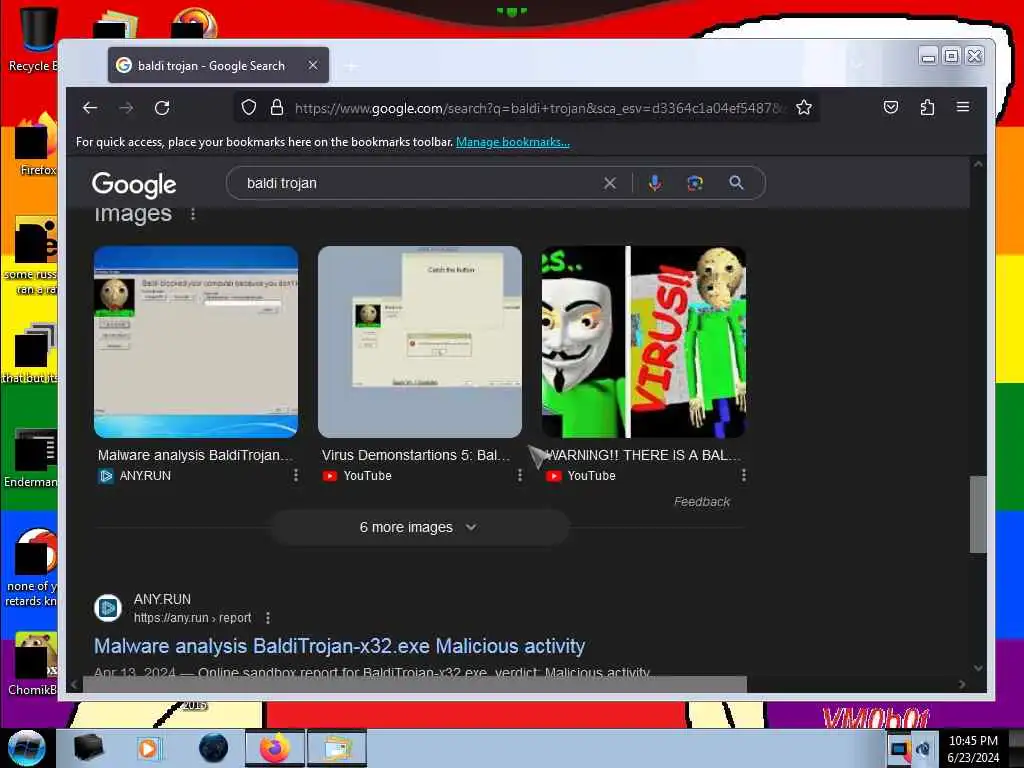
Task: Click the Feedback link under images
Action: (702, 502)
